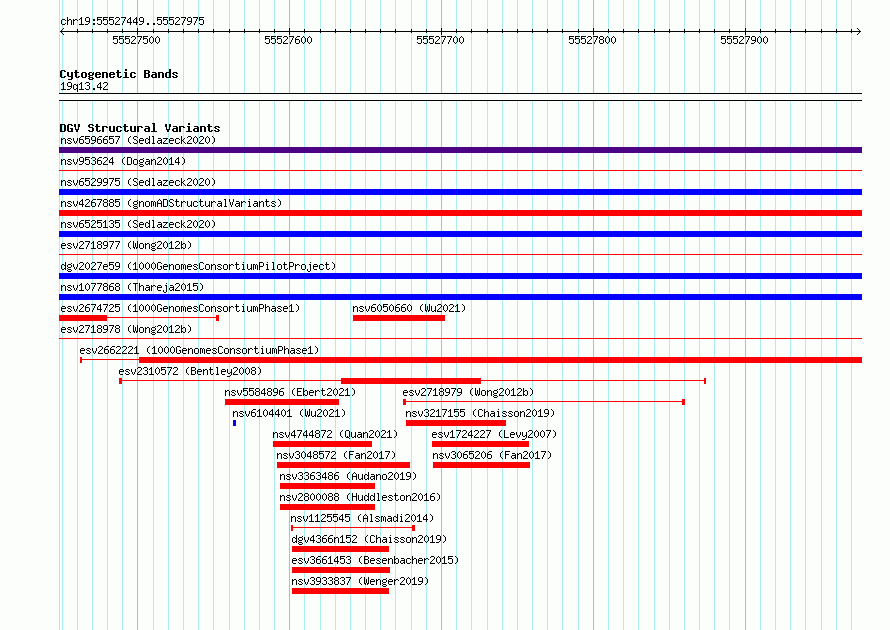Open the dgv4366n152 (Chaisson2019) label
The image size is (890, 630).
coord(369,539)
